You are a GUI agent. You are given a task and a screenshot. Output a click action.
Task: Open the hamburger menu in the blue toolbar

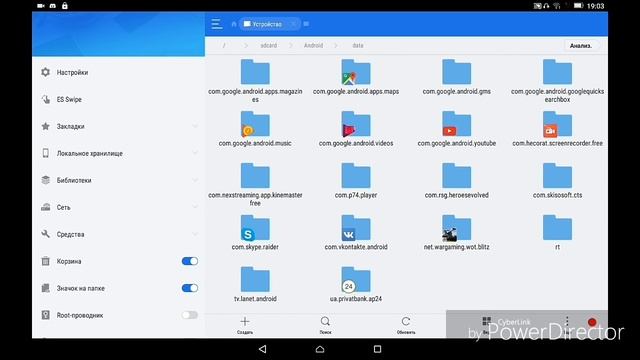(x=217, y=24)
